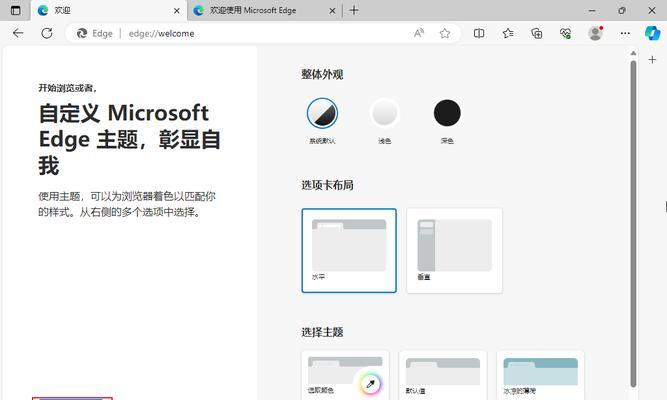Click the 选择主题 heading
This screenshot has height=400, width=667.
click(322, 332)
